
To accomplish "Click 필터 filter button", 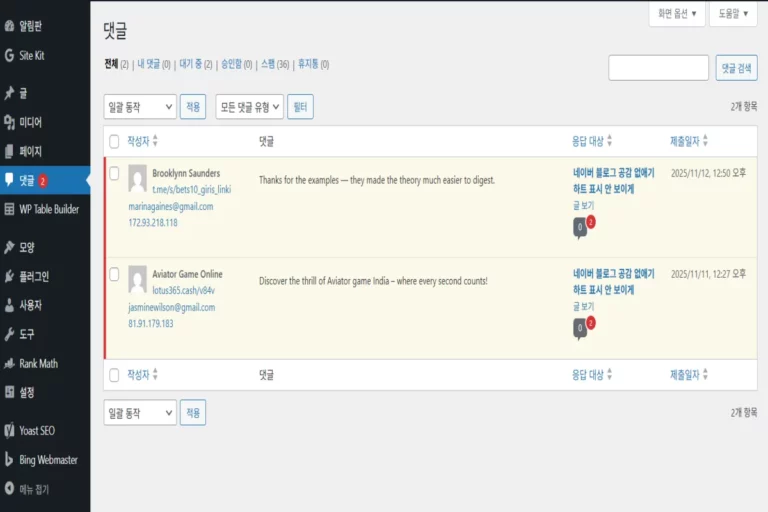I will pos(300,107).
